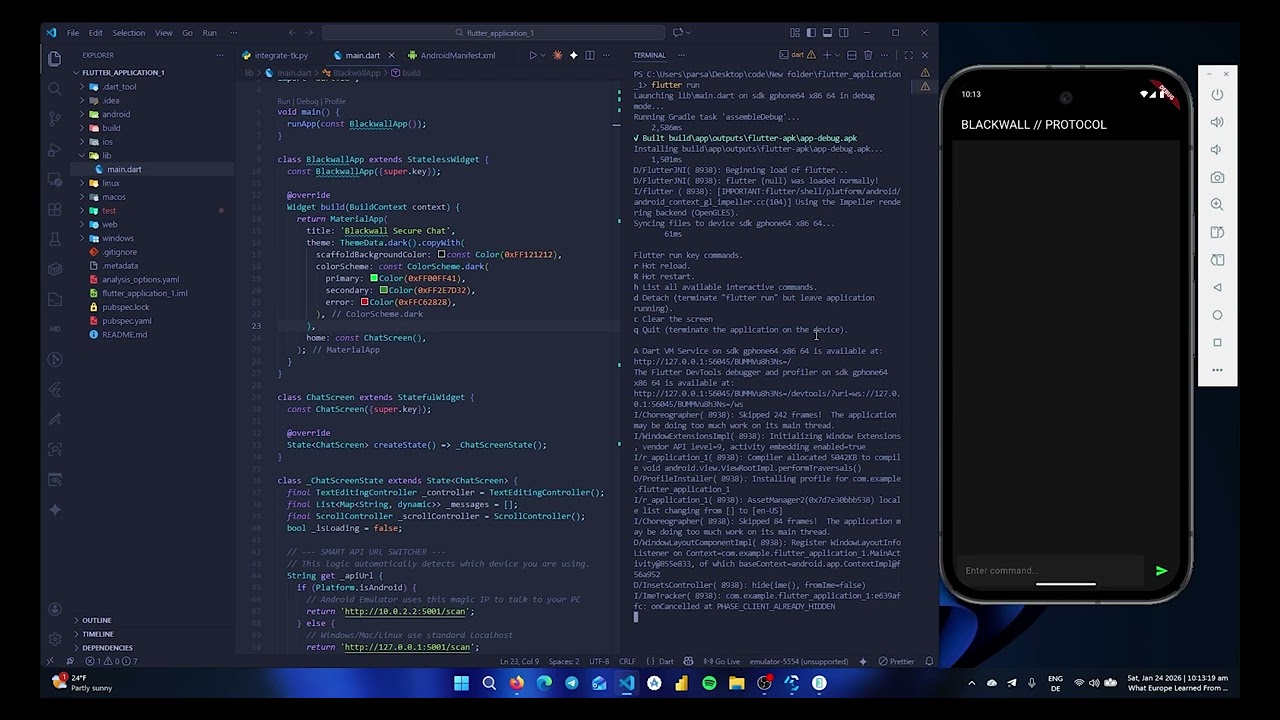Open the Run and Debug view

pyautogui.click(x=54, y=149)
